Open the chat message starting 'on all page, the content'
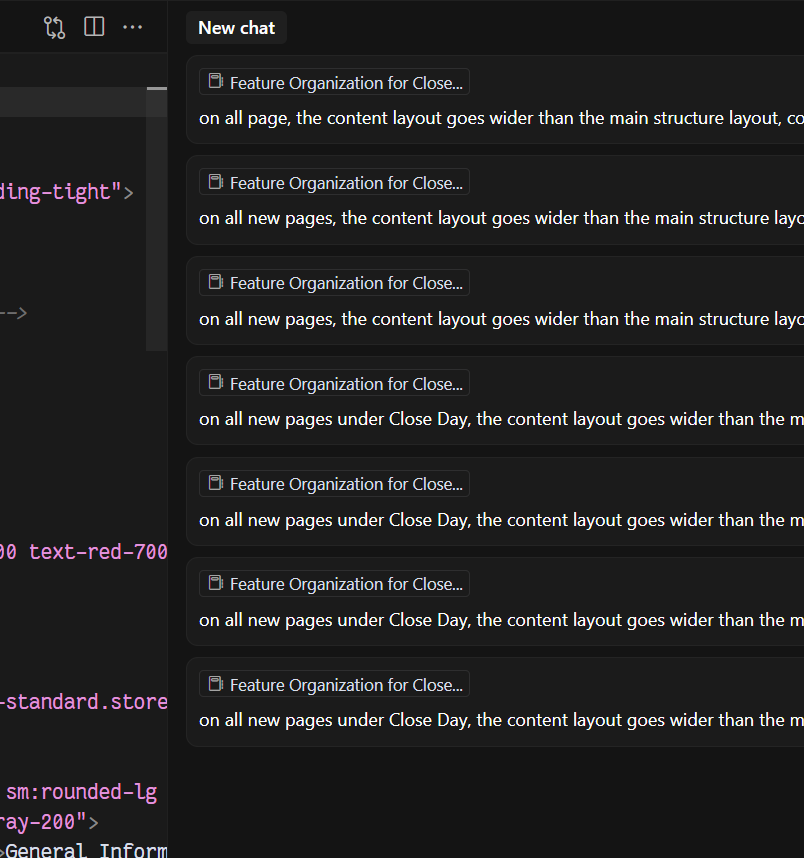The height and width of the screenshot is (858, 804). pyautogui.click(x=501, y=118)
